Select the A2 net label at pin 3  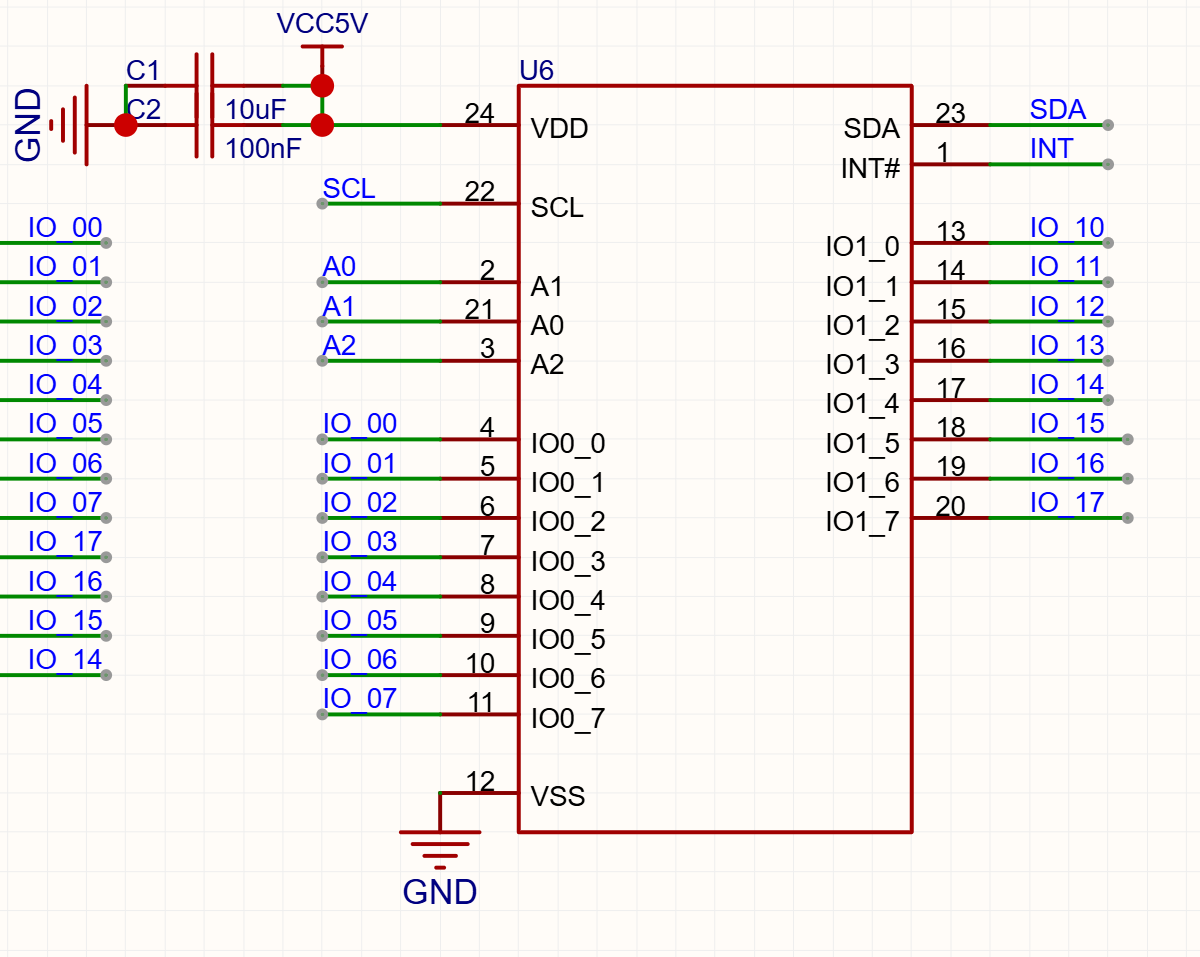(x=340, y=346)
